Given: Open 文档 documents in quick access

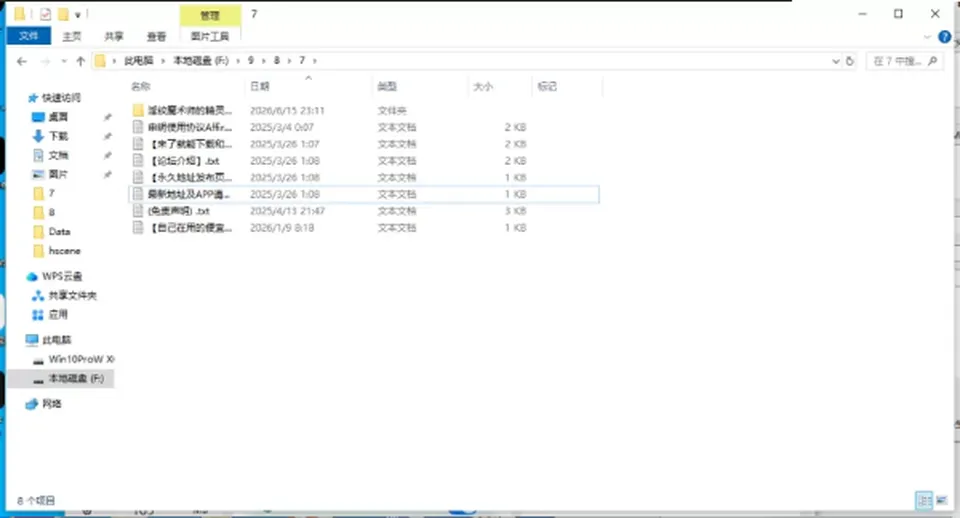Looking at the screenshot, I should tap(58, 155).
